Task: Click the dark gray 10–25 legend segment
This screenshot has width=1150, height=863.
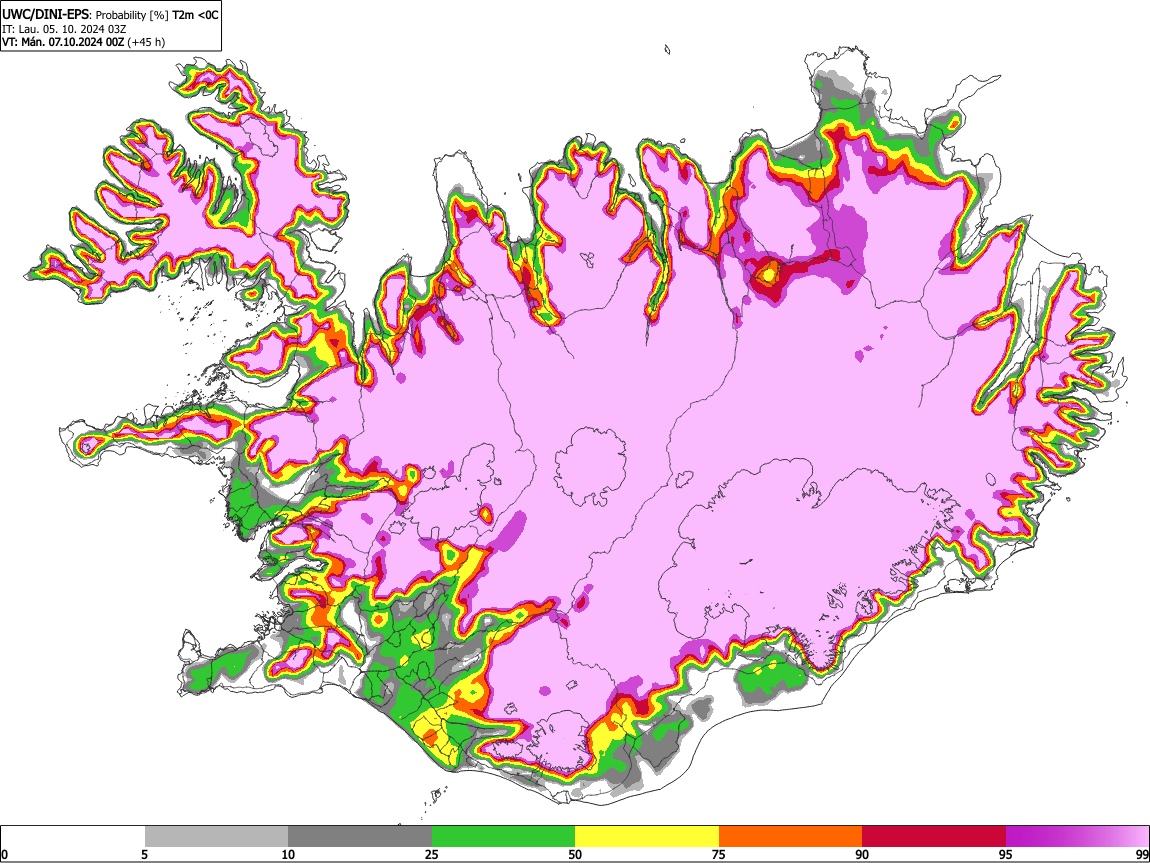Action: pyautogui.click(x=360, y=837)
